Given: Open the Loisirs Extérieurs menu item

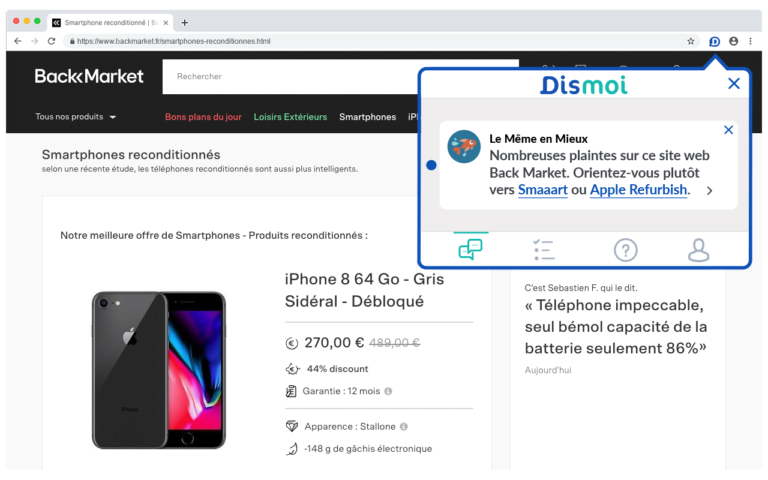Looking at the screenshot, I should pyautogui.click(x=290, y=117).
